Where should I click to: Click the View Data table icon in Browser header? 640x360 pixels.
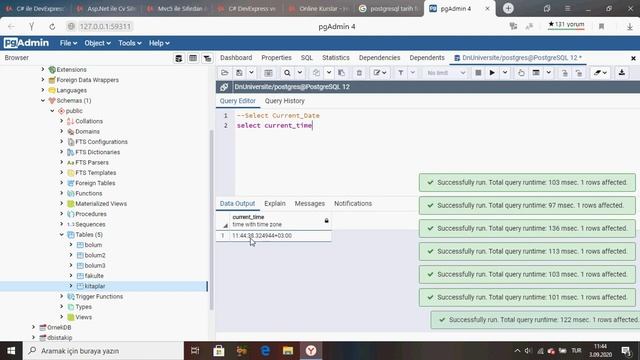point(193,58)
